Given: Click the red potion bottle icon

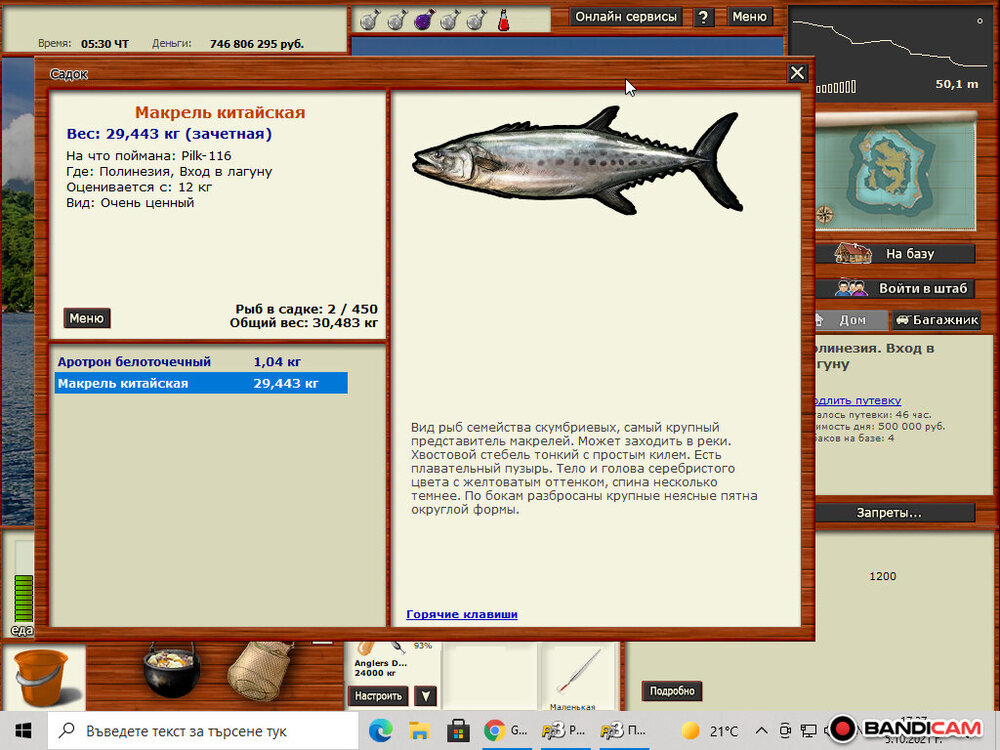Looking at the screenshot, I should (504, 19).
